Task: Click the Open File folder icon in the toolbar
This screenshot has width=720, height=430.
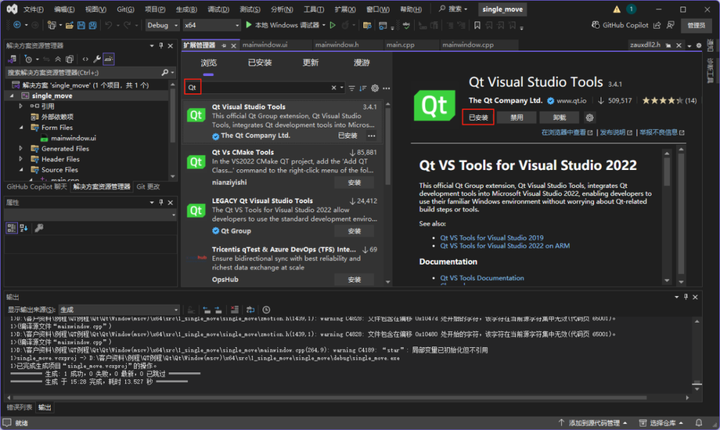Action: pos(69,25)
